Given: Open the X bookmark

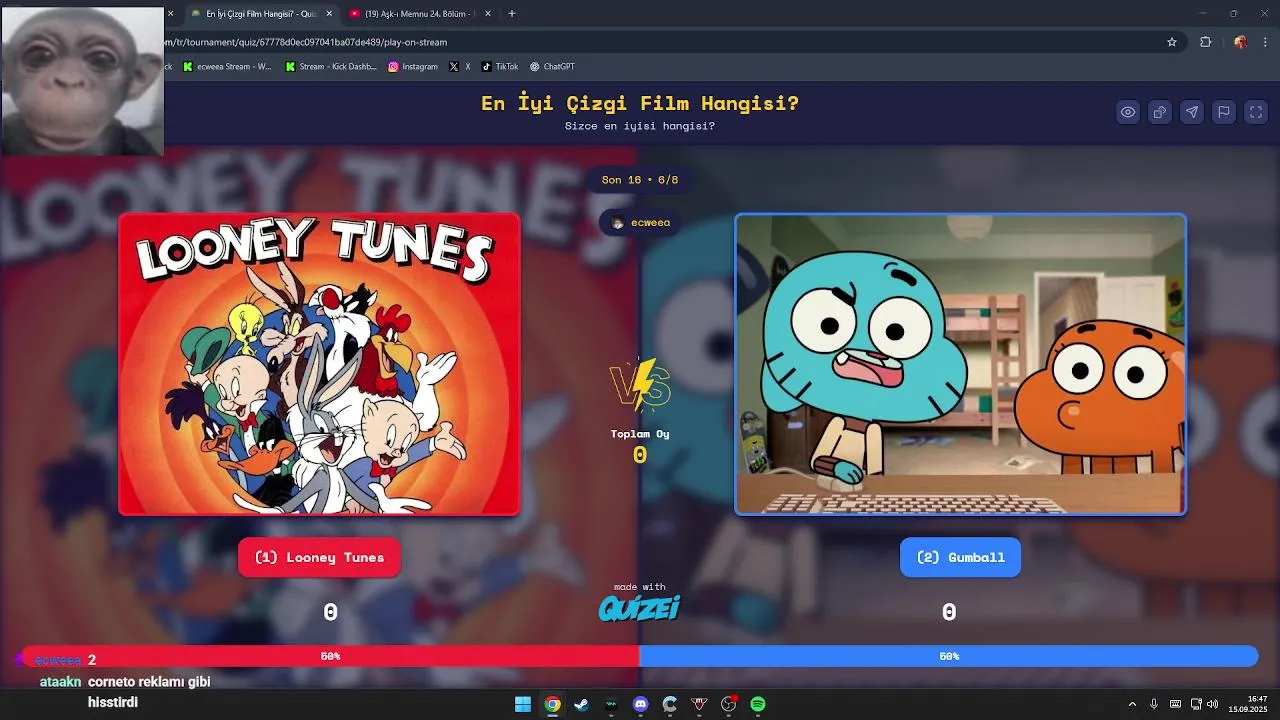Looking at the screenshot, I should pyautogui.click(x=460, y=67).
